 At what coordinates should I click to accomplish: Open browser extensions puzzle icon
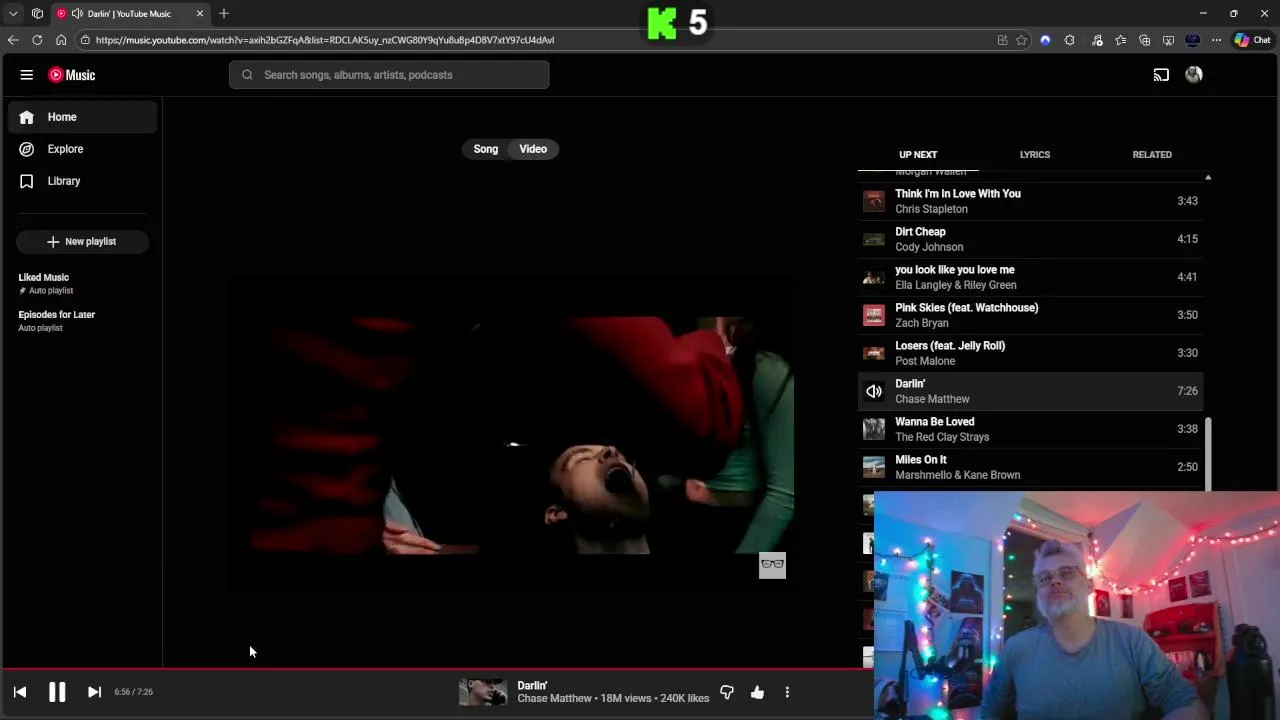click(1070, 40)
